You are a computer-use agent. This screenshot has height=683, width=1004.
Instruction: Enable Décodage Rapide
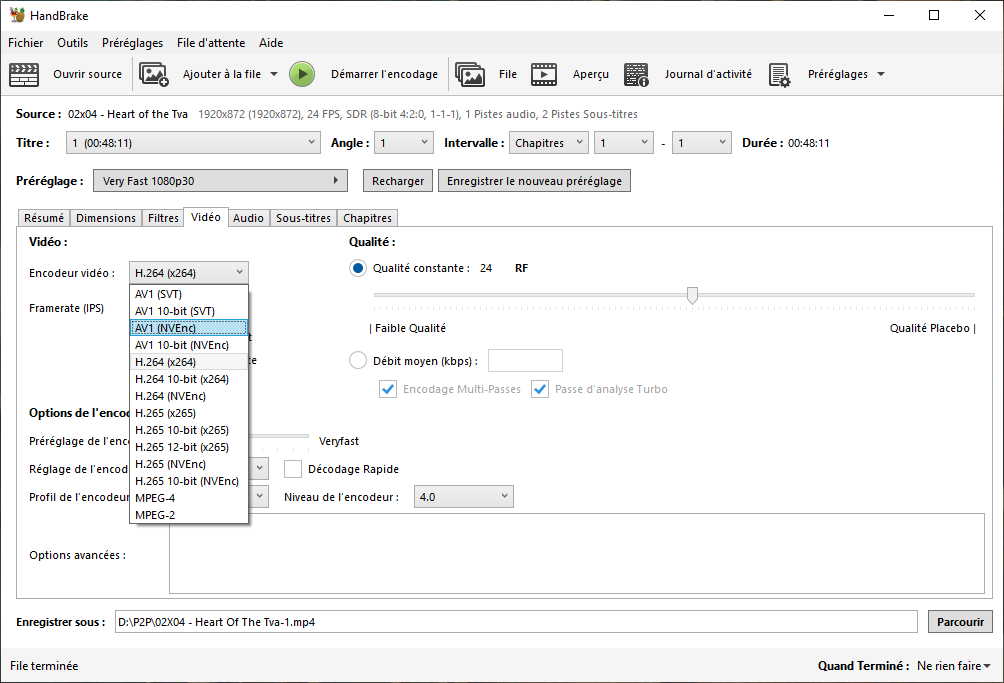click(x=294, y=468)
